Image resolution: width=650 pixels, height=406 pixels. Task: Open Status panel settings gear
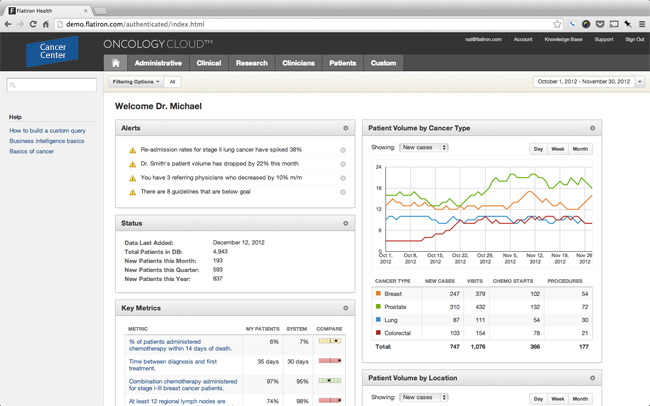click(346, 223)
